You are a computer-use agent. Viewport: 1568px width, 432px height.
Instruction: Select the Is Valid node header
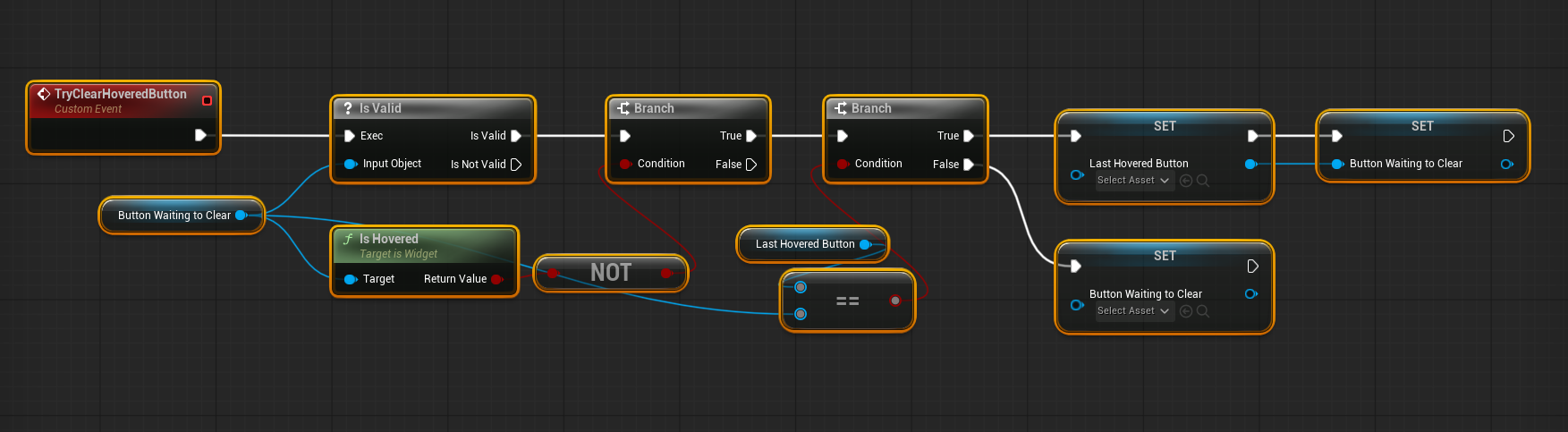(x=433, y=108)
